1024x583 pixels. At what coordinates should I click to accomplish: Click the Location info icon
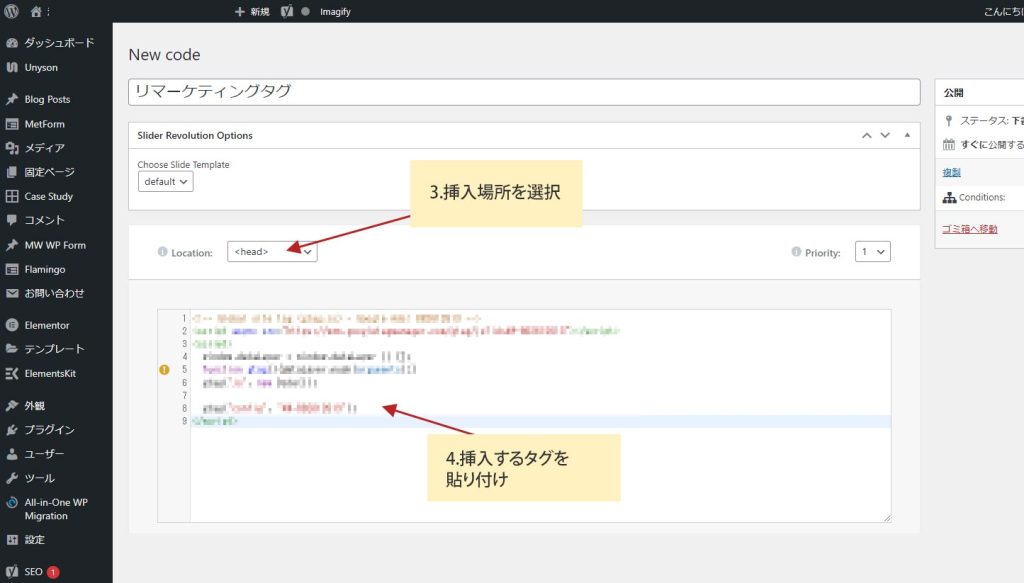[x=162, y=252]
